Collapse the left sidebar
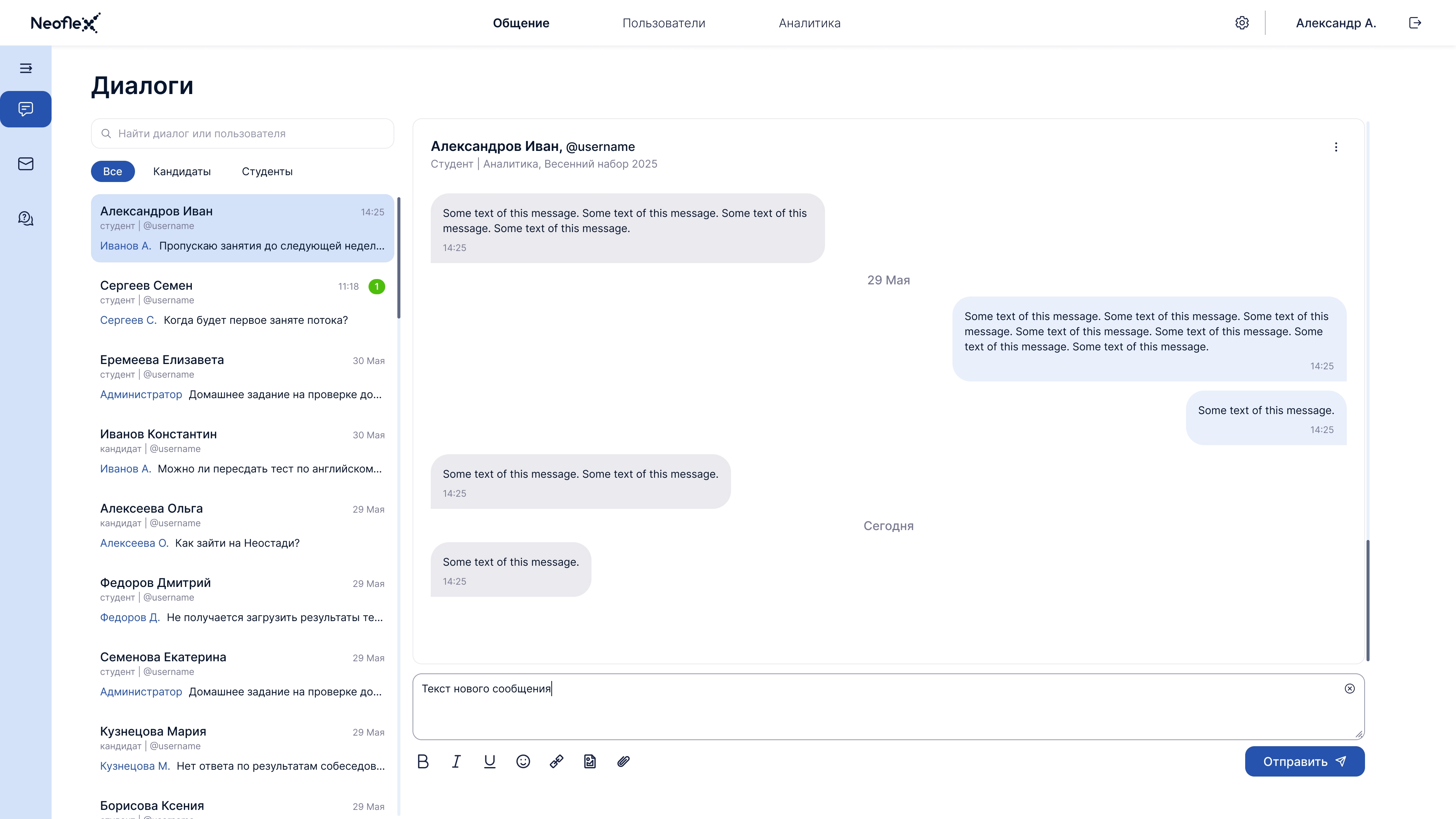1456x819 pixels. click(26, 68)
